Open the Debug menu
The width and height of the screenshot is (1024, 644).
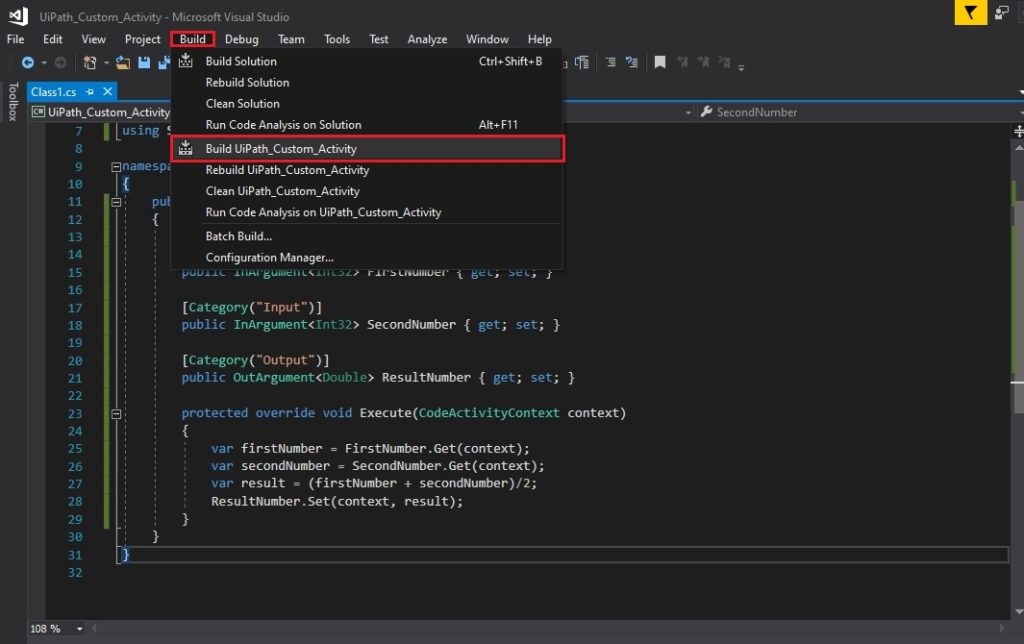coord(242,39)
